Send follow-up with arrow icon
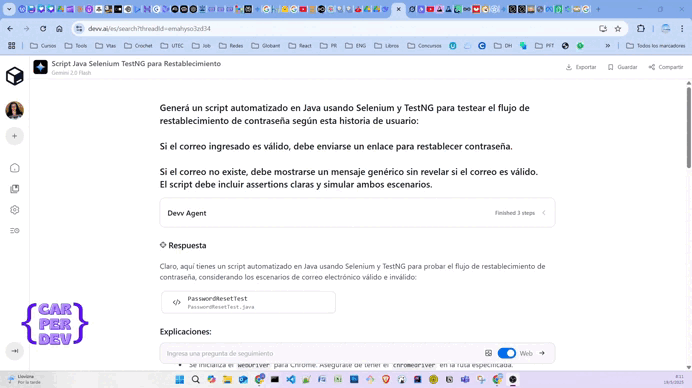Screen dimensions: 692x388 click(x=542, y=353)
